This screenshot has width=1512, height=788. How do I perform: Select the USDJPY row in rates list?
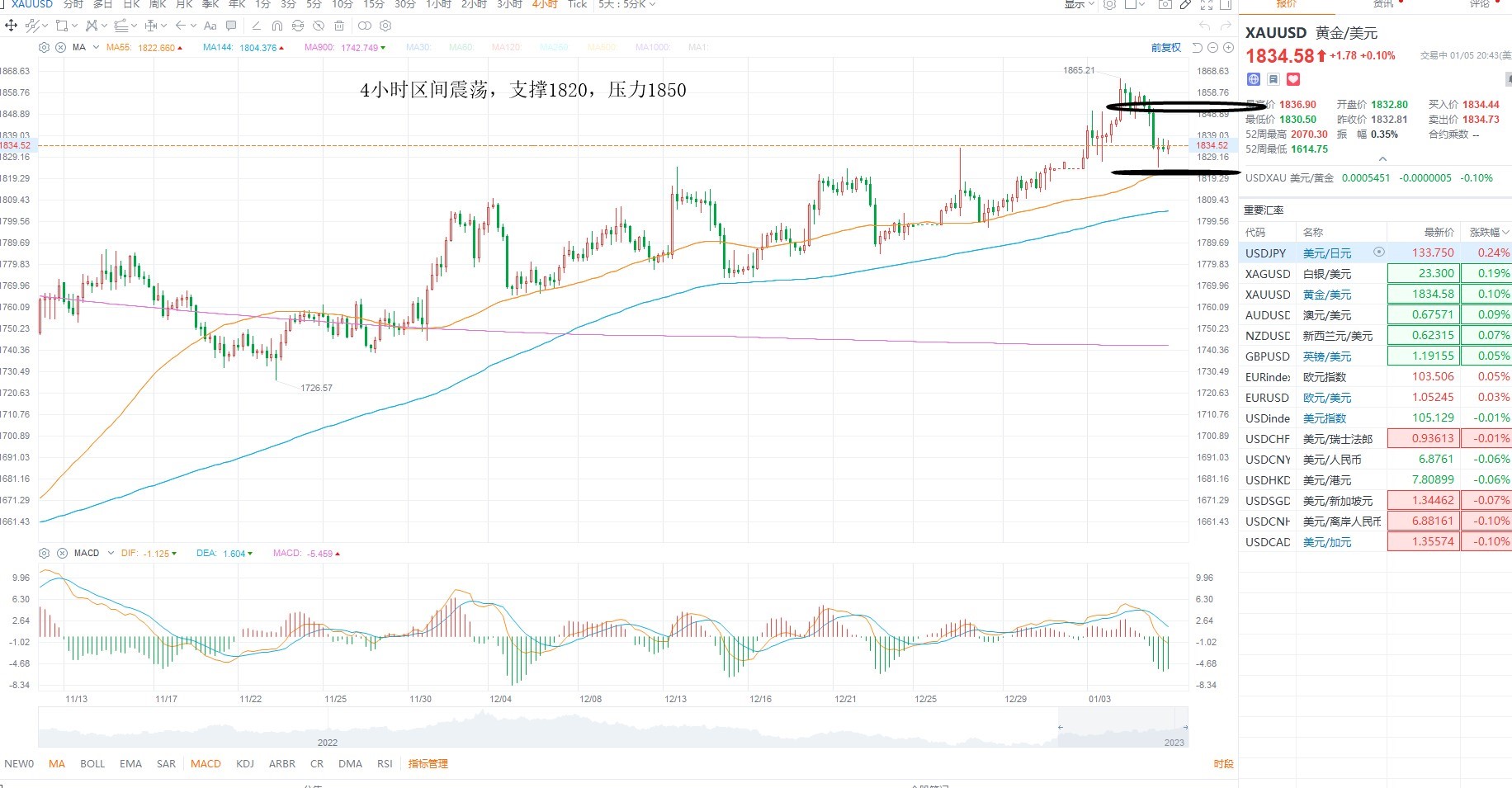[1375, 252]
